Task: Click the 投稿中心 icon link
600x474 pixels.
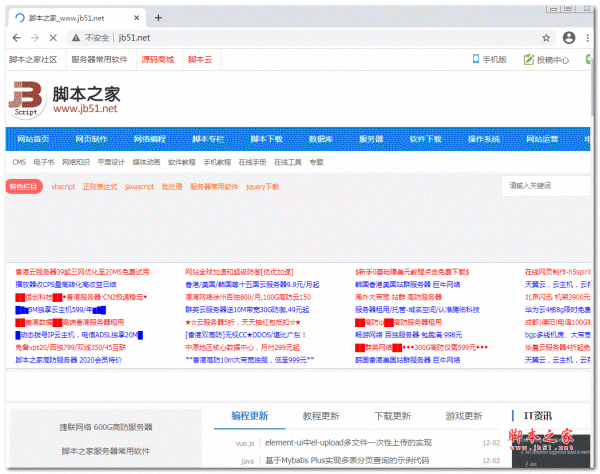Action: point(545,60)
